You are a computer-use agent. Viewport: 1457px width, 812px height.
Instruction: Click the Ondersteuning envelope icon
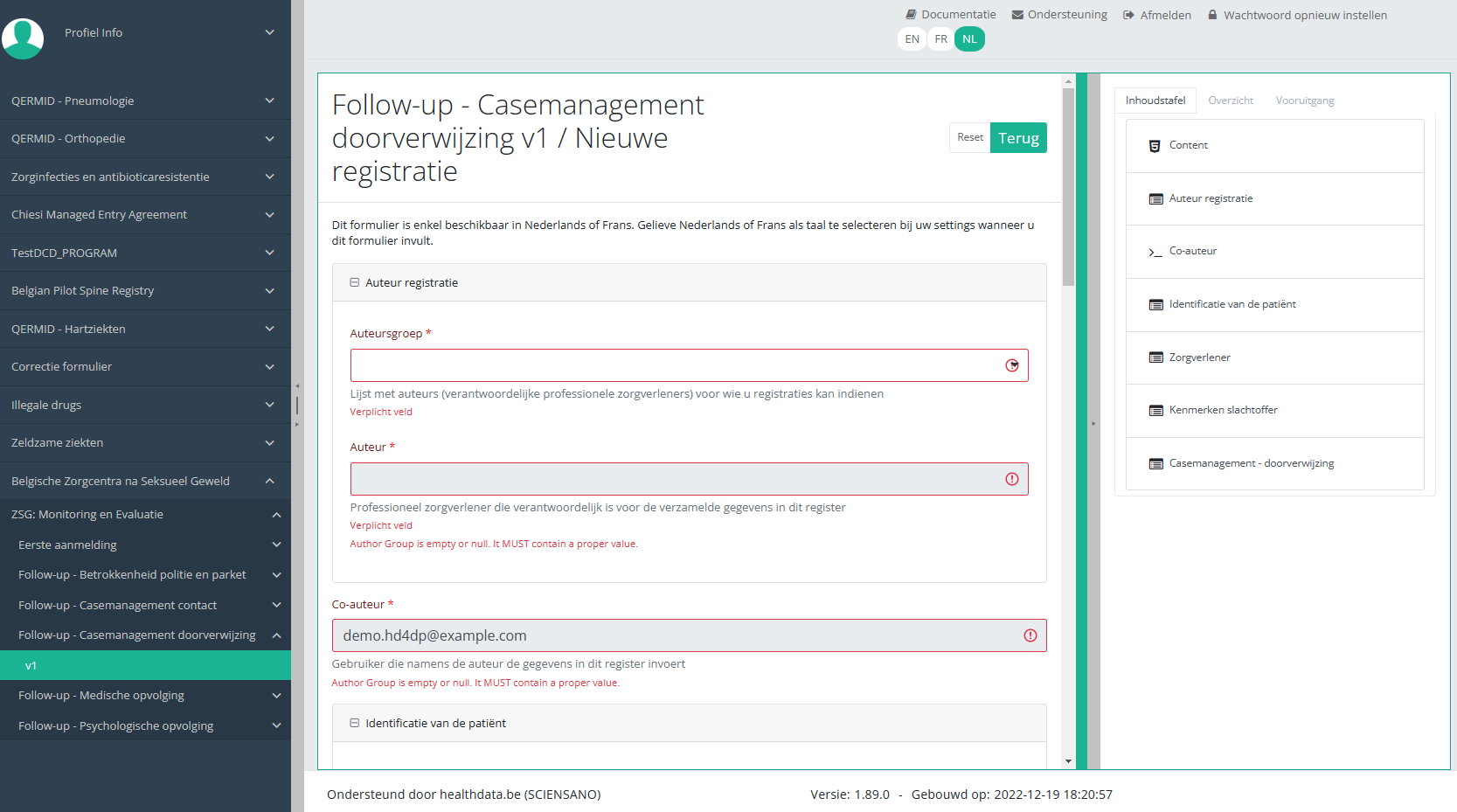(1017, 15)
